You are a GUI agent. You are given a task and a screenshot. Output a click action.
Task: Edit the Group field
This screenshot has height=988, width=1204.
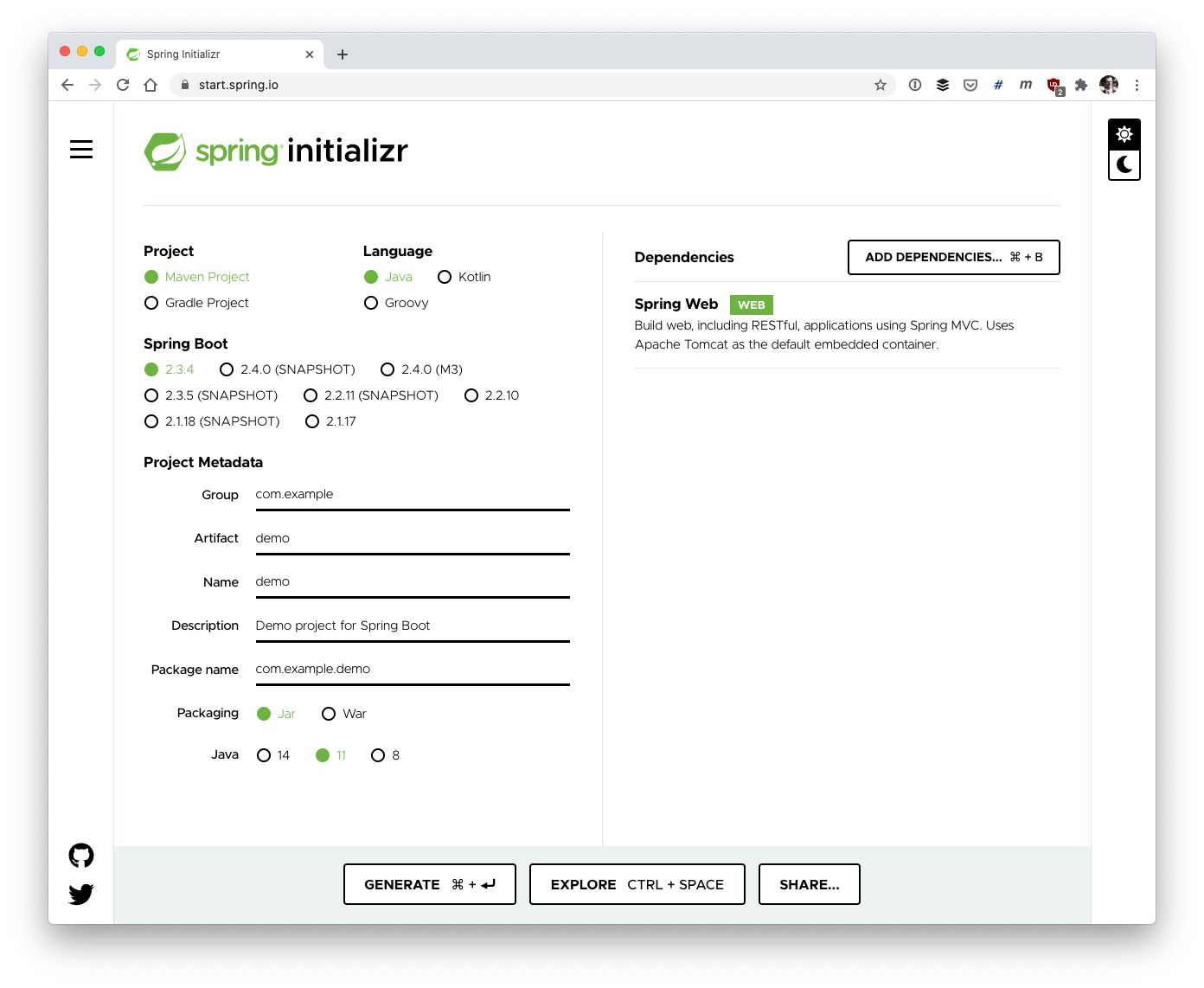coord(413,495)
